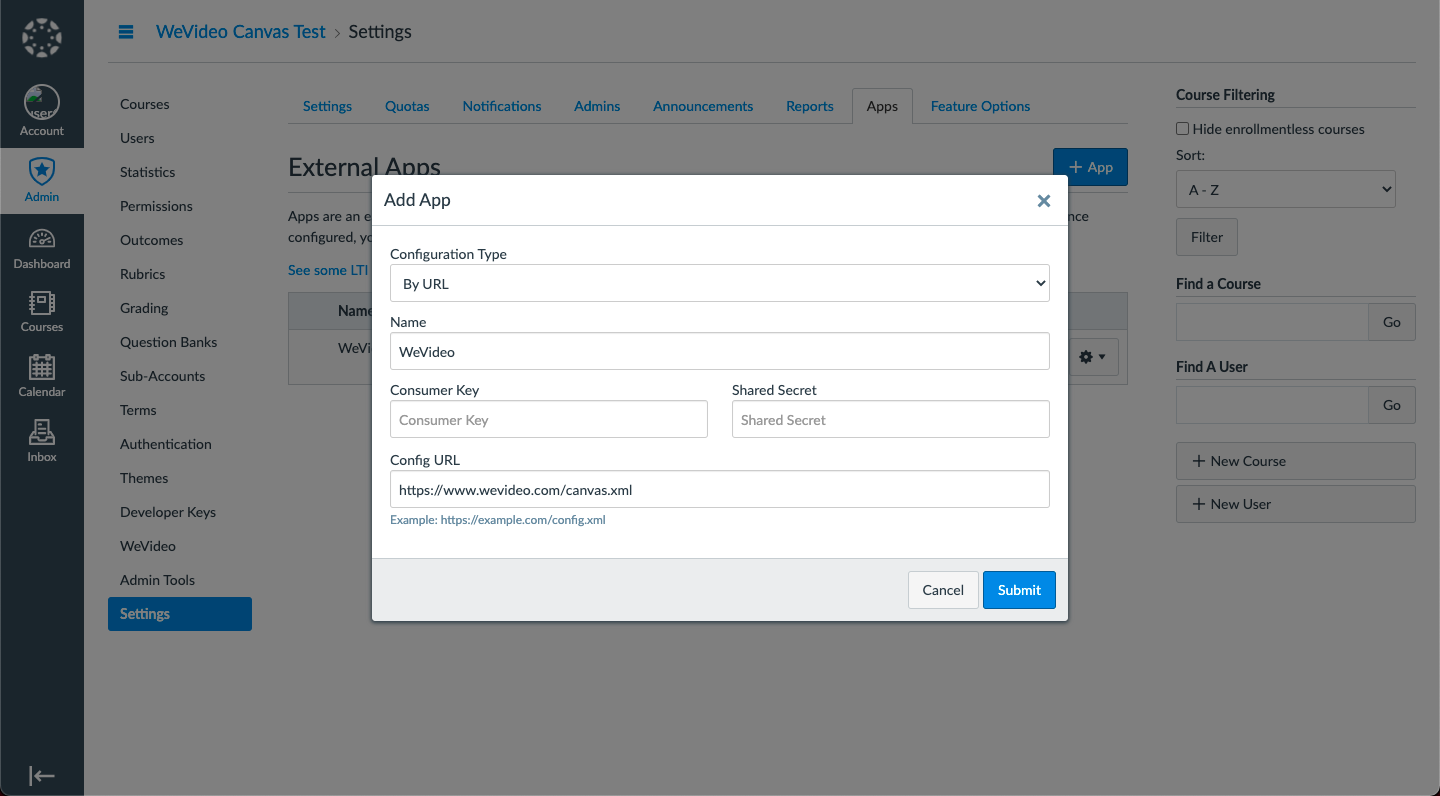This screenshot has height=796, width=1440.
Task: Click the blue + App button
Action: (x=1090, y=167)
